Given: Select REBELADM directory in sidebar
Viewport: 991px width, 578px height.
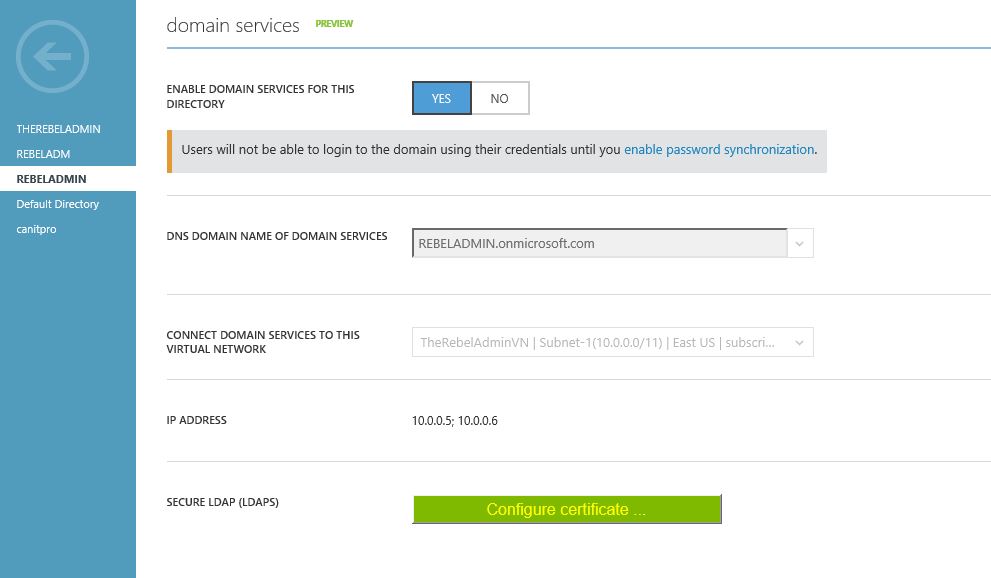Looking at the screenshot, I should click(x=43, y=154).
